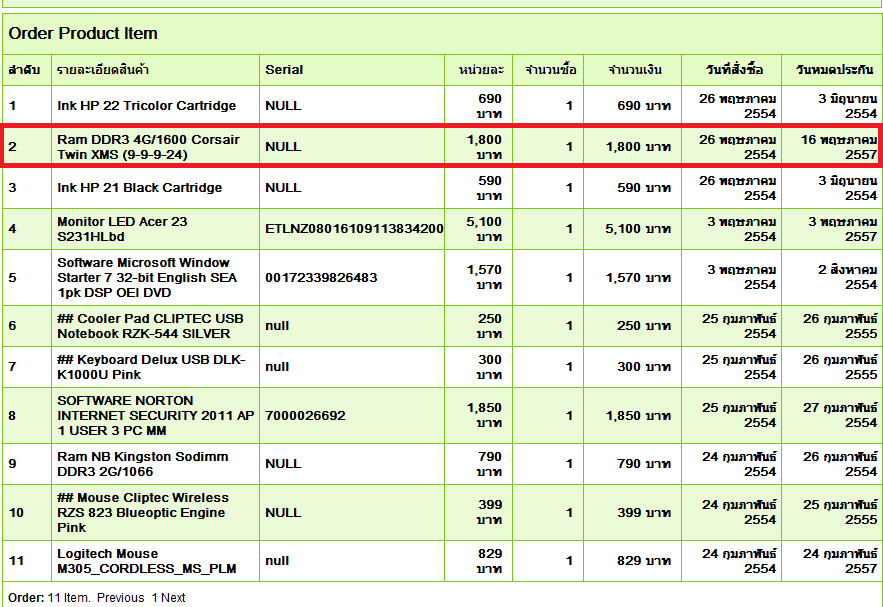The image size is (883, 607).
Task: Select the serial number 7000026692
Action: coord(305,416)
